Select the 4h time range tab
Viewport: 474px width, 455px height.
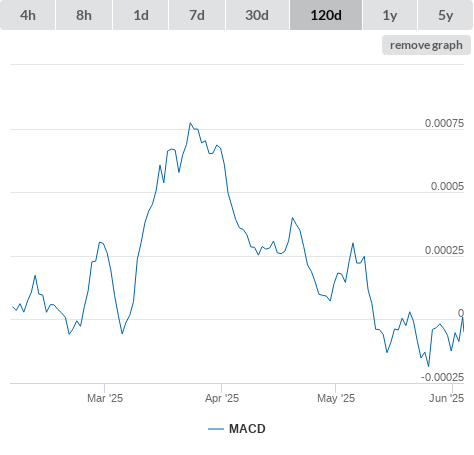click(x=28, y=15)
